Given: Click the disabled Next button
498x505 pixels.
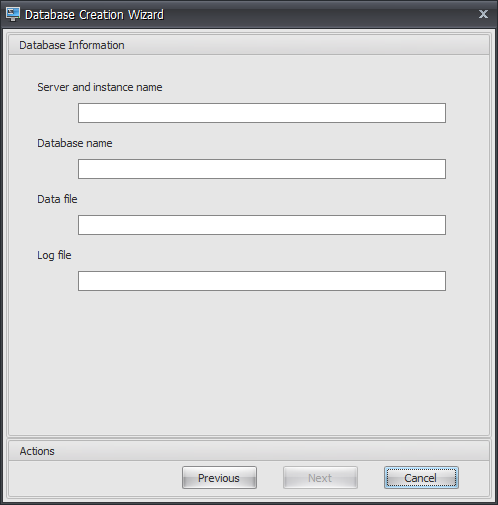Looking at the screenshot, I should [x=320, y=478].
